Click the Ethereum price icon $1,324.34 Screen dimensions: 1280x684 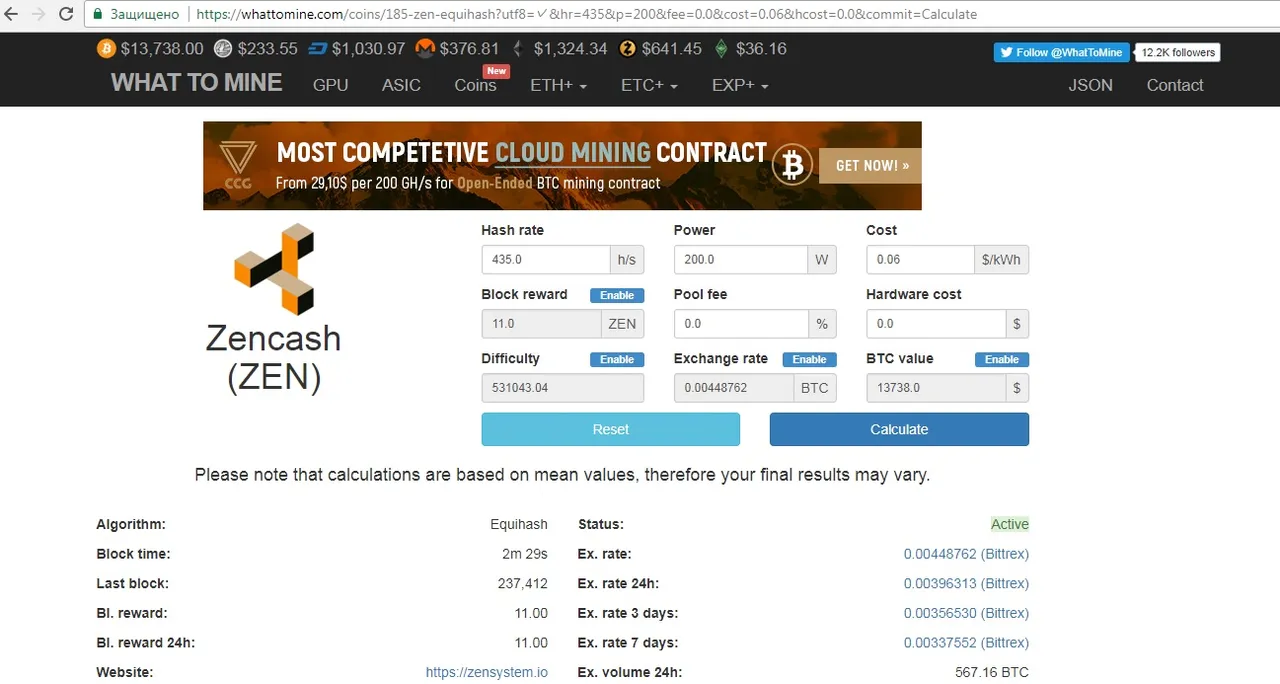(518, 48)
